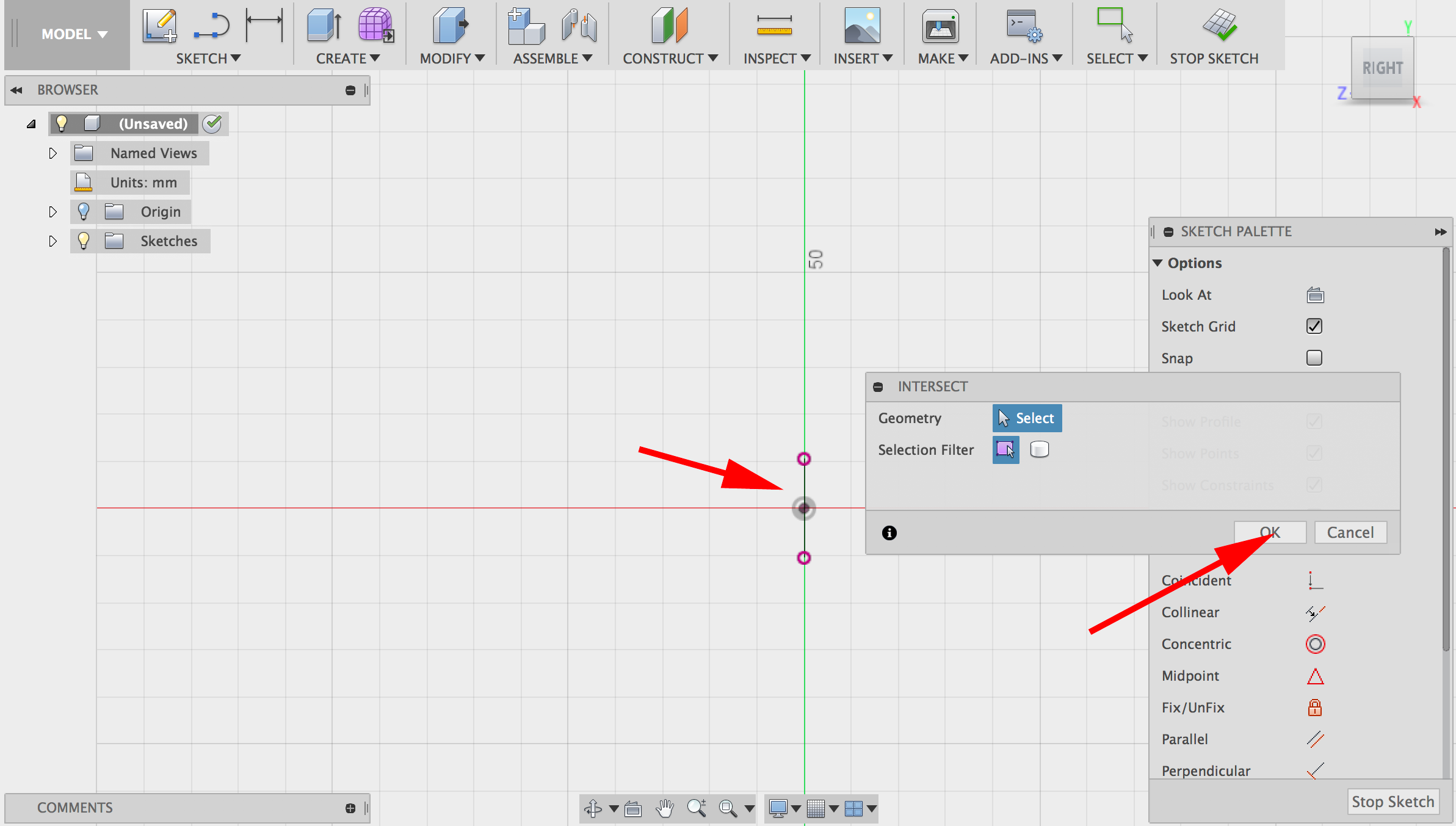Uncheck the Sketch Grid checkbox
This screenshot has height=826, width=1456.
(x=1314, y=326)
